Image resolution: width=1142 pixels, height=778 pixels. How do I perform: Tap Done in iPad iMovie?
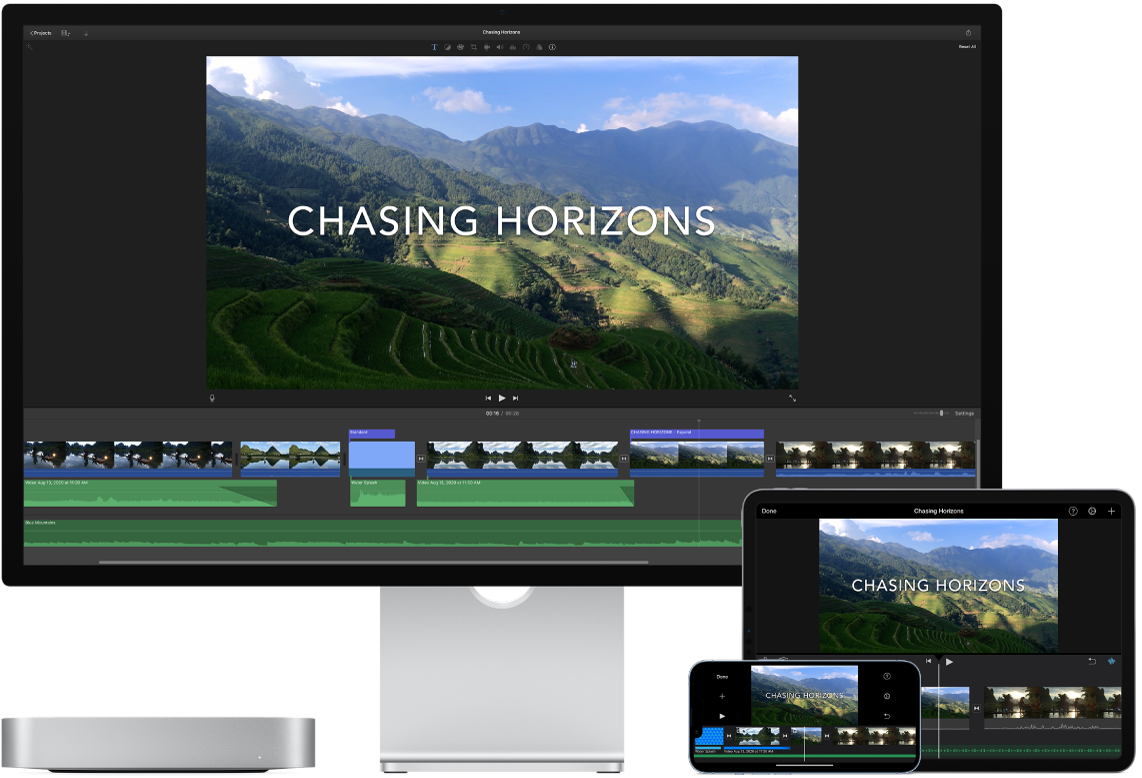(x=770, y=510)
